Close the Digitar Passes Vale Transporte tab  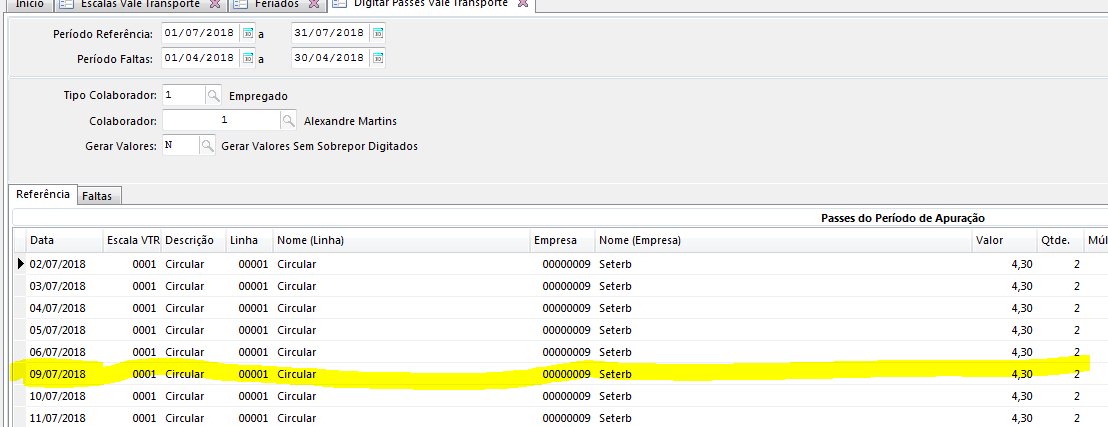tap(521, 4)
